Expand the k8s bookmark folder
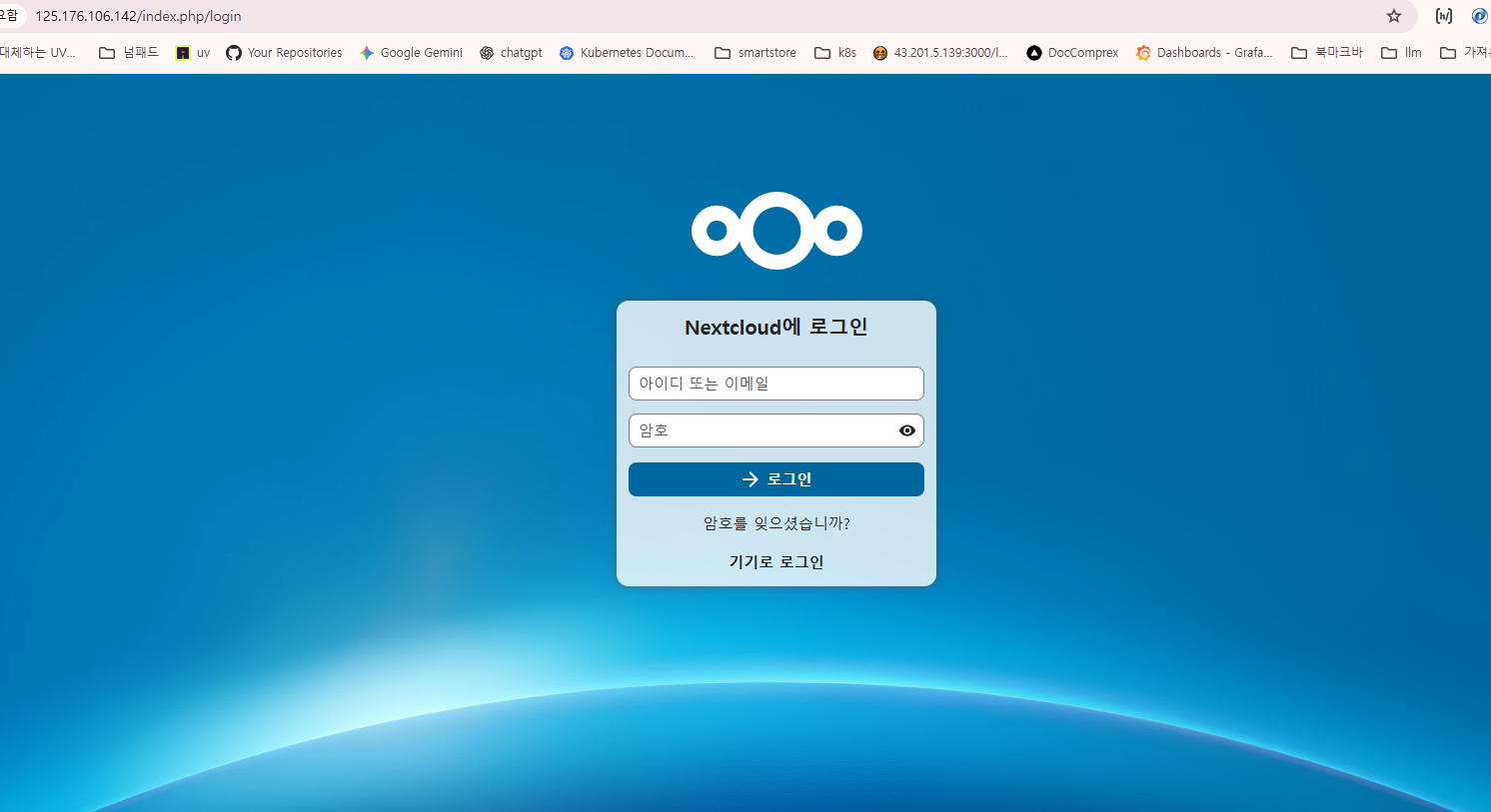Image resolution: width=1491 pixels, height=812 pixels. click(x=835, y=53)
